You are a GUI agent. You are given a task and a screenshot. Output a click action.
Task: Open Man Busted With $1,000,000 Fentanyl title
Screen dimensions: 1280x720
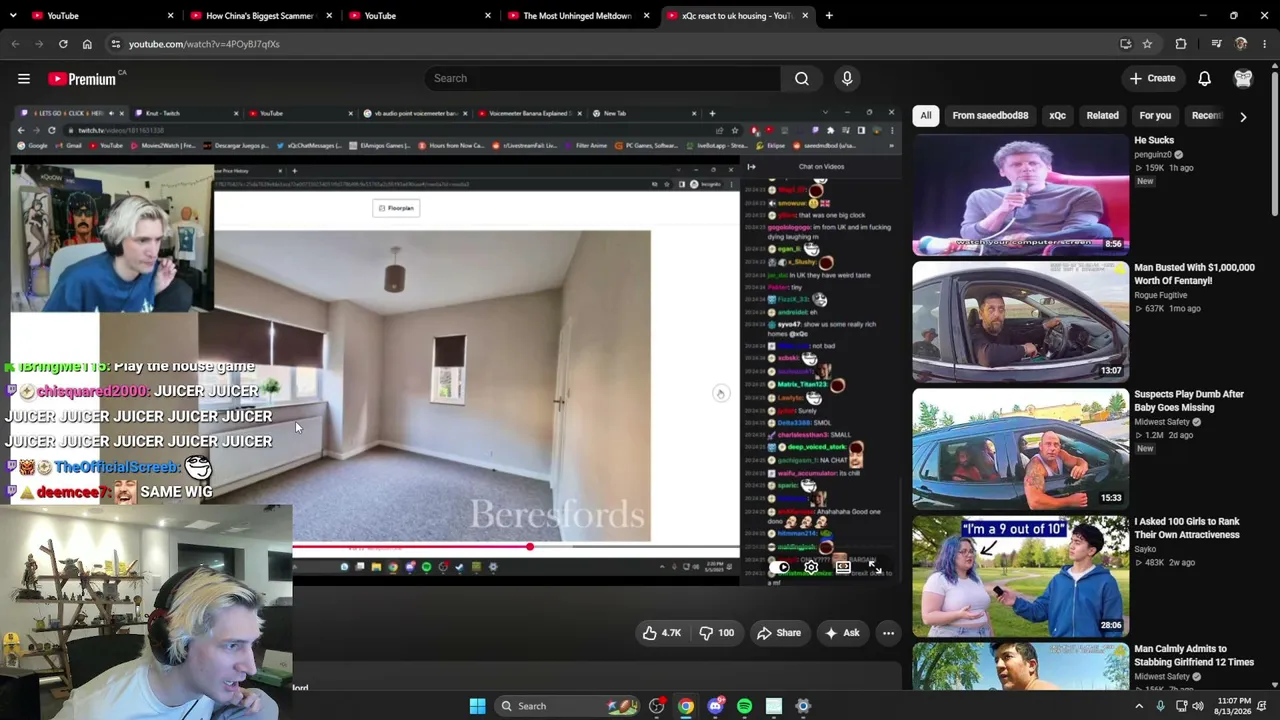pyautogui.click(x=1194, y=274)
